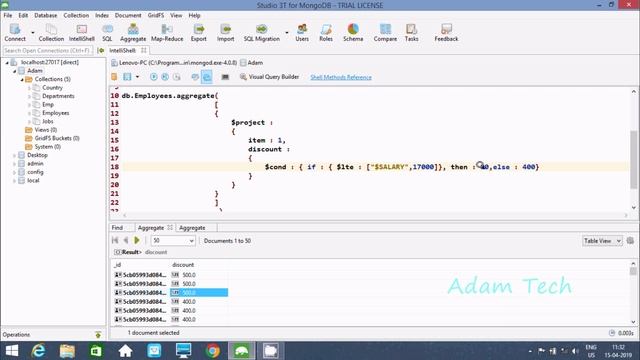Click the Search Open Connections field
The image size is (640, 360).
point(47,51)
